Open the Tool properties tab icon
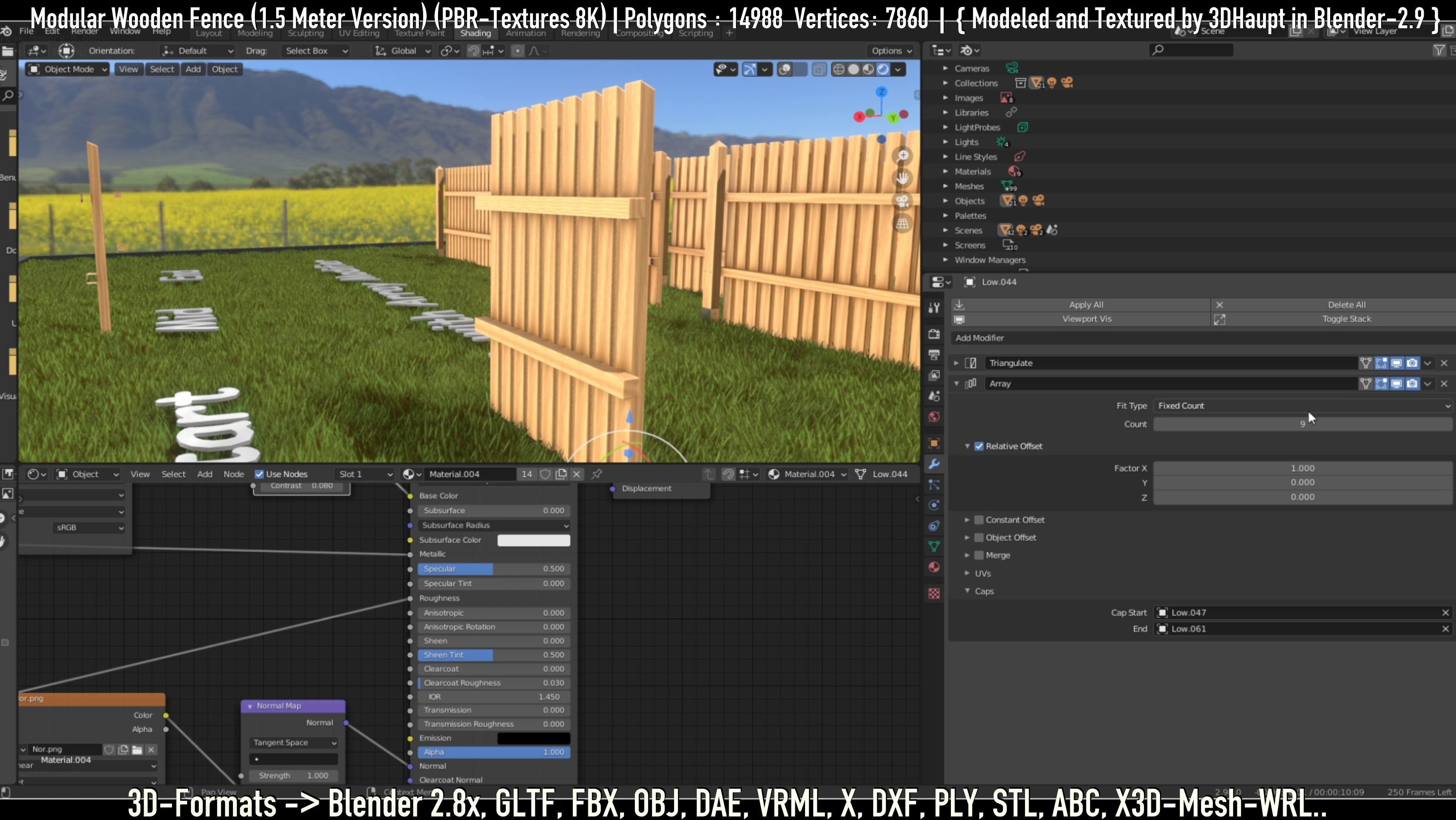Screen dimensions: 1456x820 point(934,308)
